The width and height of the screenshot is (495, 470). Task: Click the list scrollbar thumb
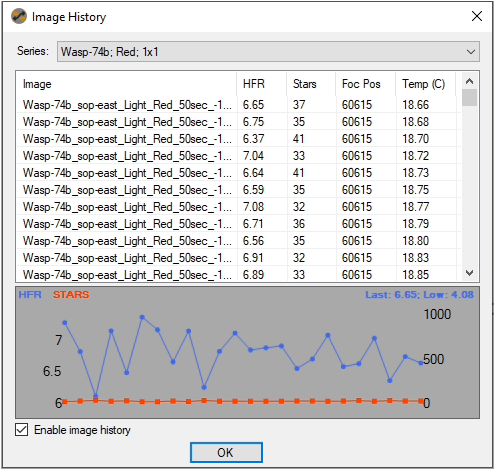pyautogui.click(x=469, y=97)
